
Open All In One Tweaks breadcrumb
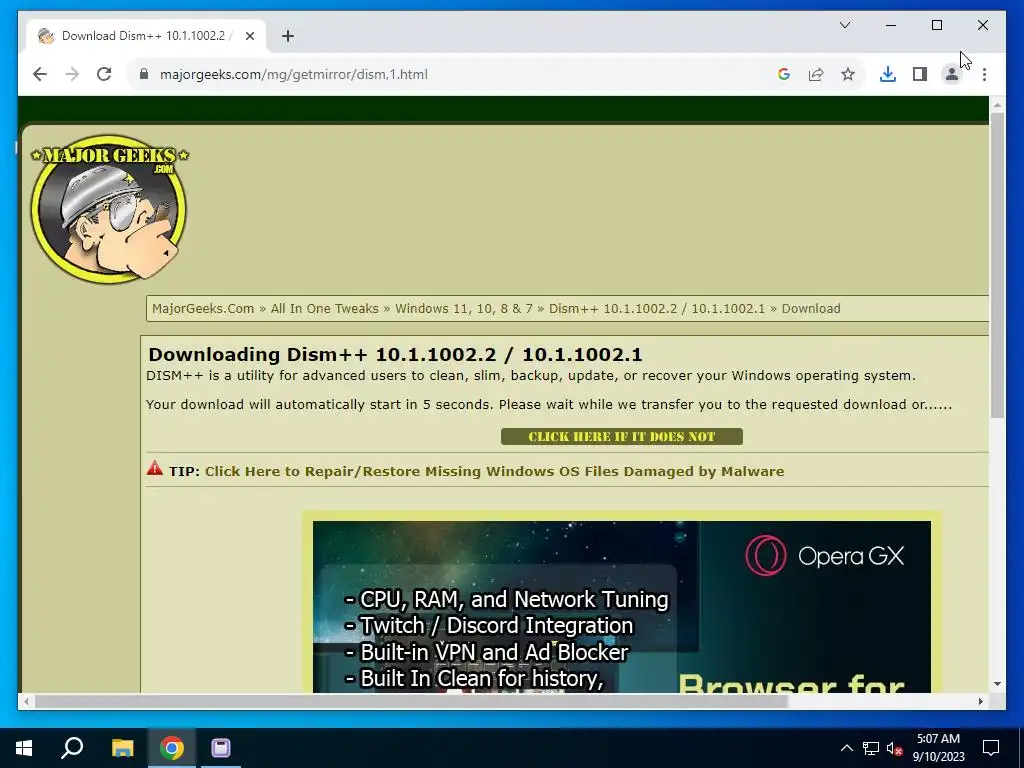click(325, 308)
